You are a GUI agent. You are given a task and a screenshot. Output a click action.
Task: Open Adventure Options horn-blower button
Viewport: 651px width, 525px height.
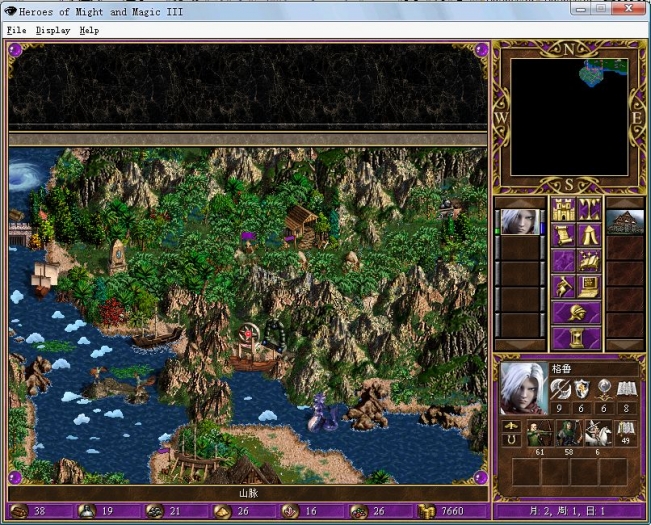563,287
